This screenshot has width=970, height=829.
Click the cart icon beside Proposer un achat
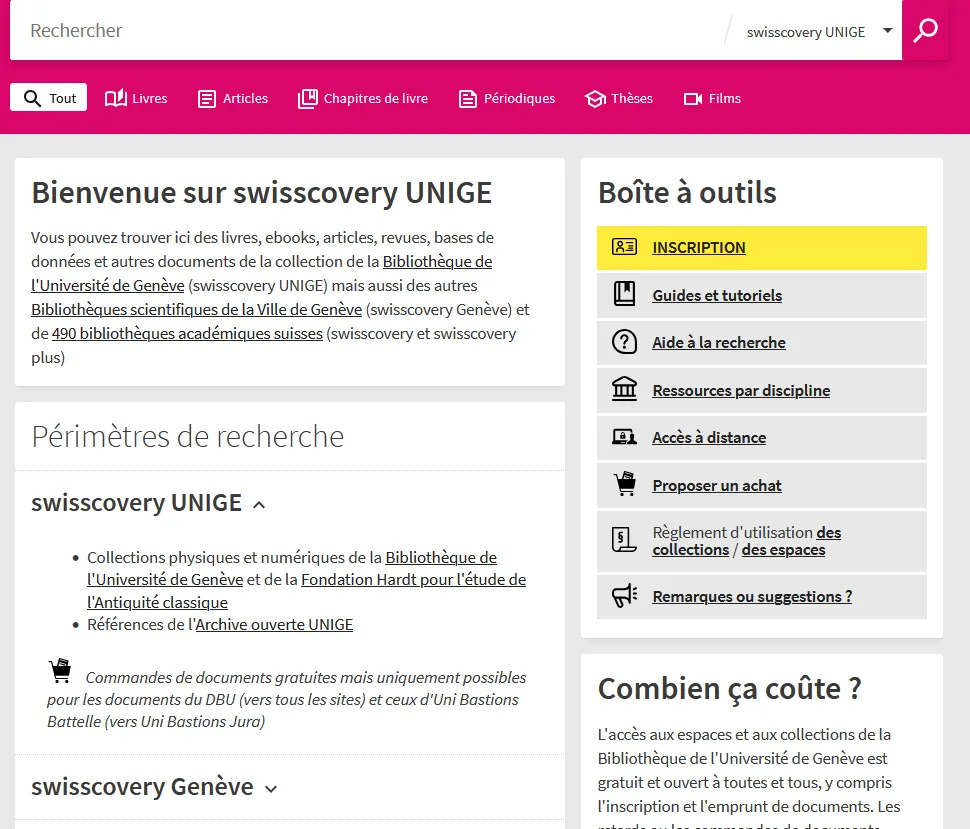coord(625,484)
